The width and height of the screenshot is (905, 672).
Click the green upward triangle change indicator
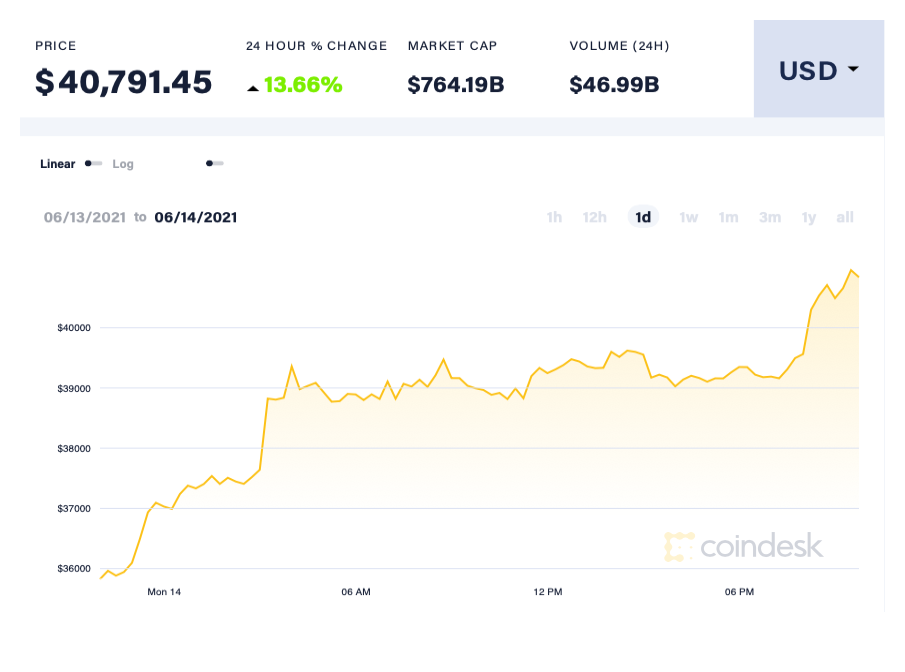(254, 86)
